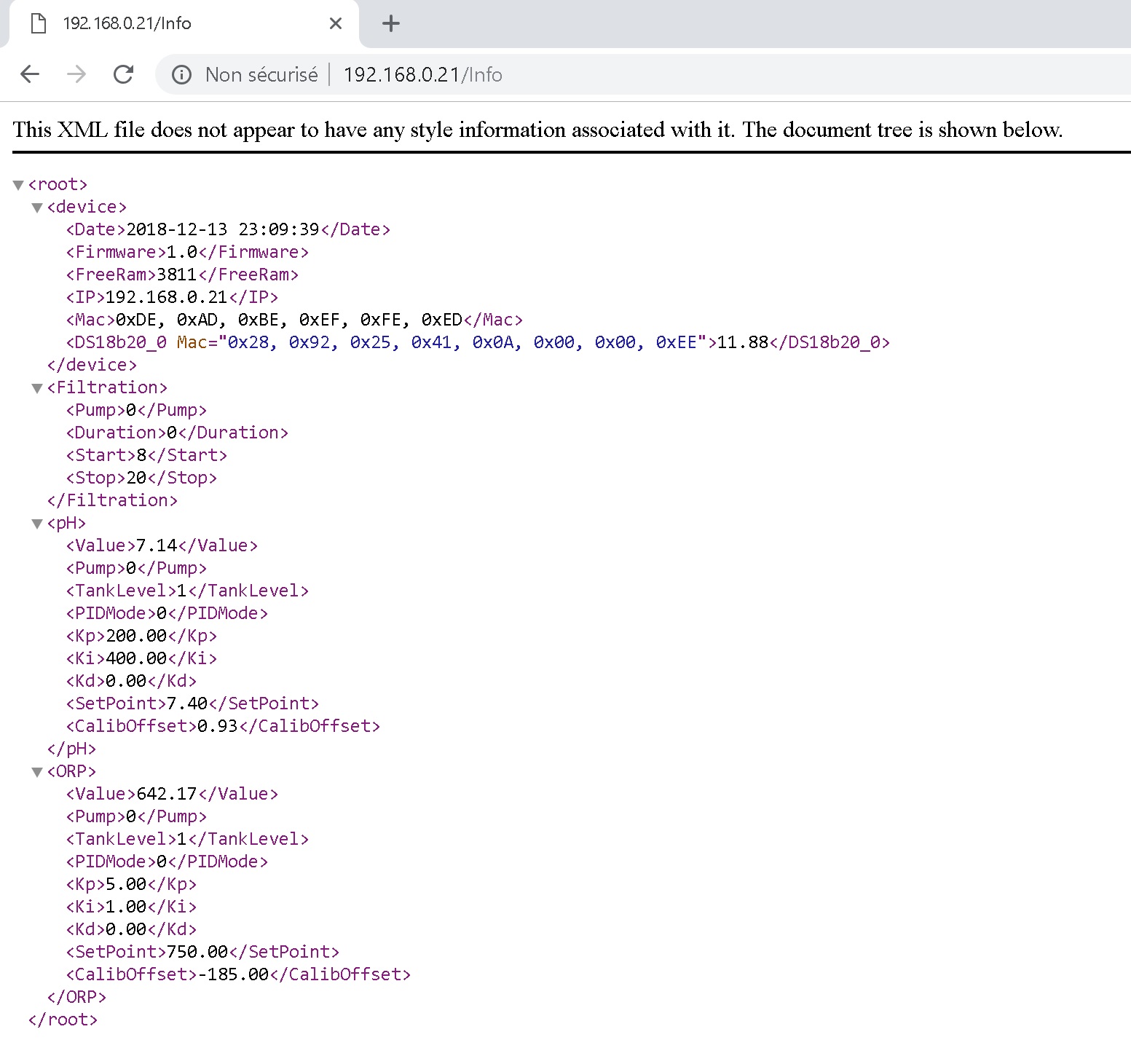Click the forward navigation arrow
Image resolution: width=1131 pixels, height=1064 pixels.
pyautogui.click(x=76, y=74)
